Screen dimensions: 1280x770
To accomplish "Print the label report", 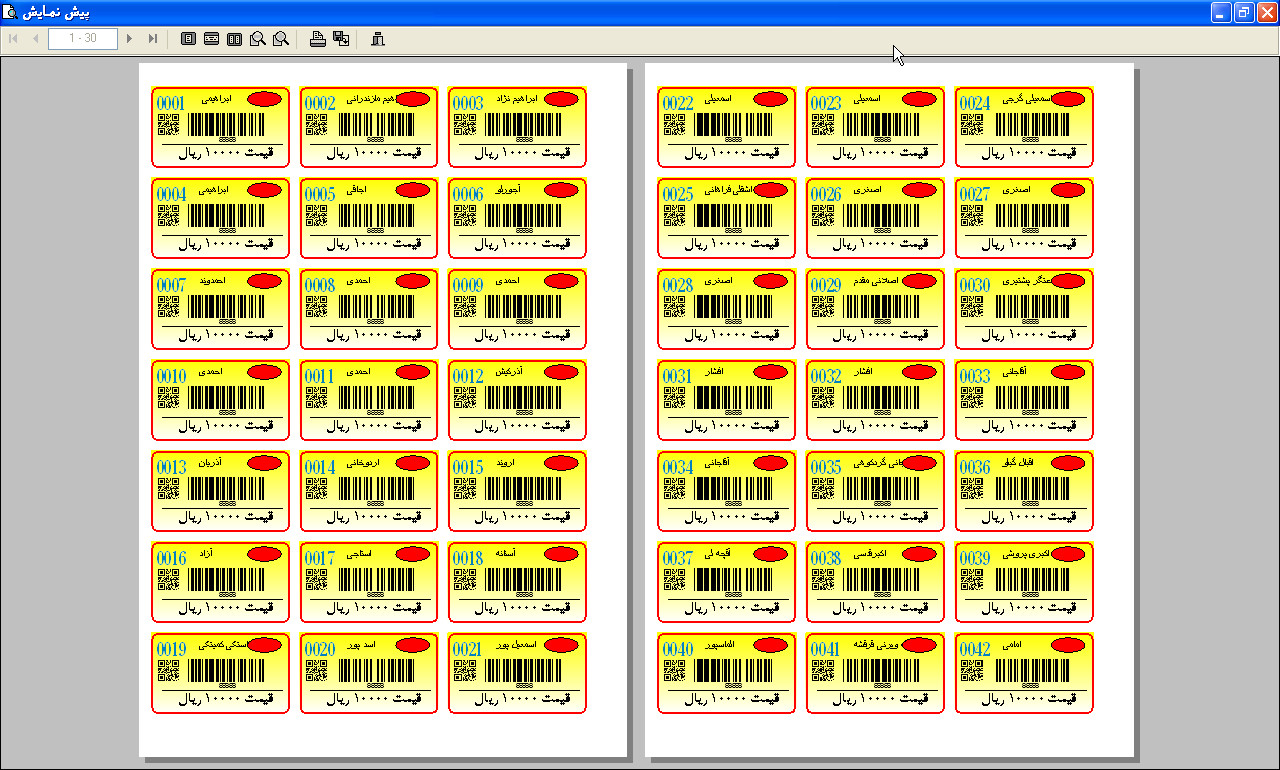I will [x=318, y=39].
